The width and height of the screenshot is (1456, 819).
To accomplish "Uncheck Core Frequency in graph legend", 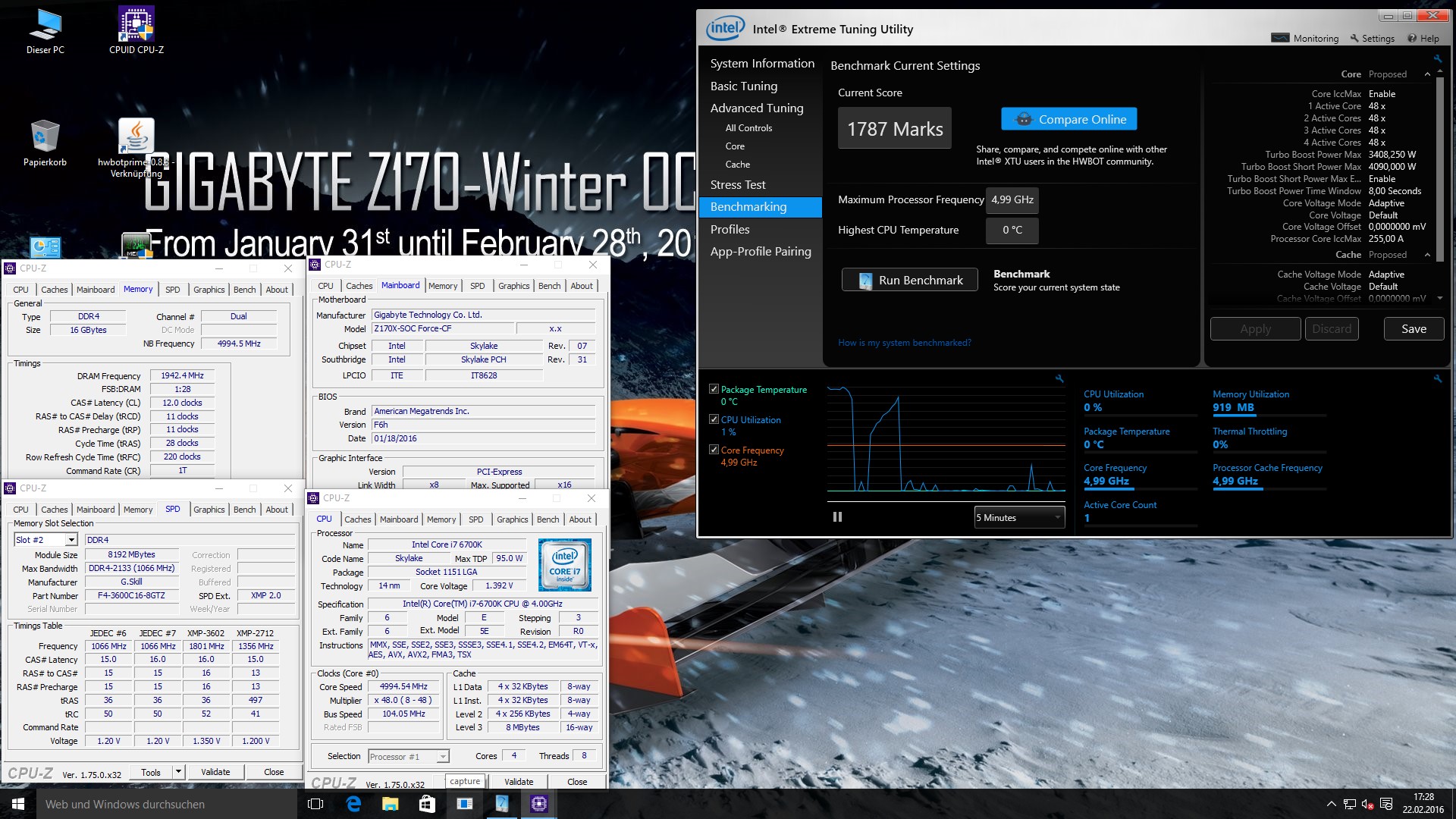I will pos(714,450).
